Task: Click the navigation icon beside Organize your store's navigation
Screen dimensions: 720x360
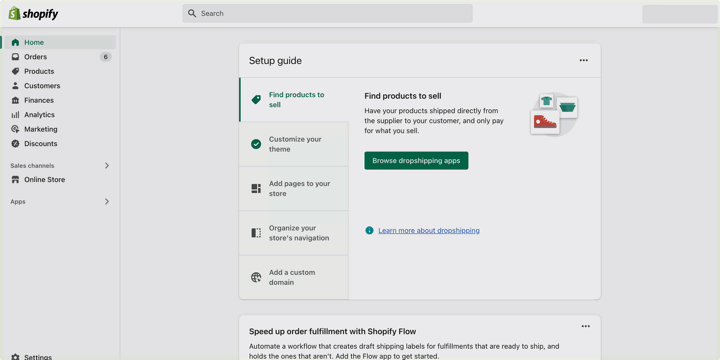Action: point(256,233)
